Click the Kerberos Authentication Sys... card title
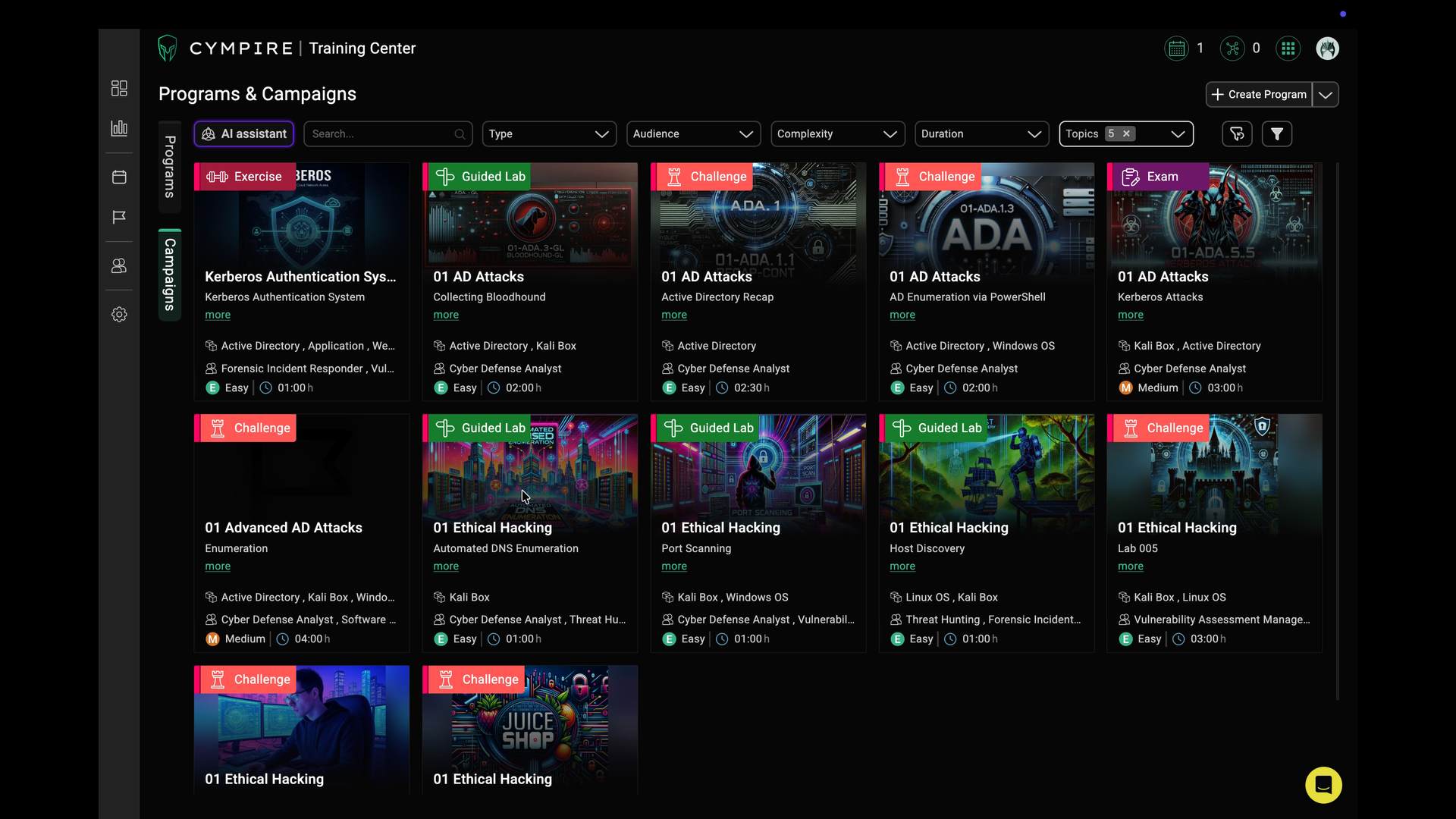This screenshot has width=1456, height=819. [300, 277]
